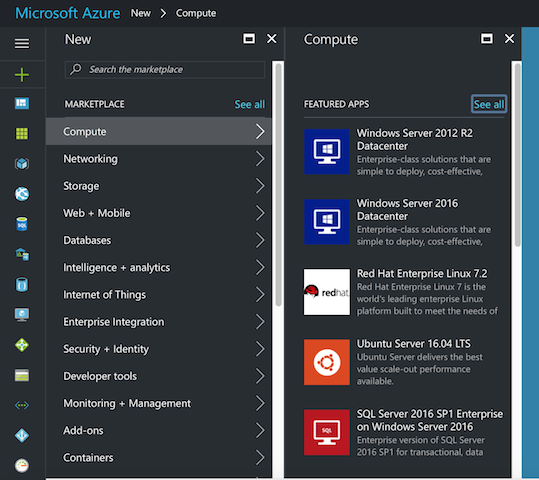539x480 pixels.
Task: Expand the Networking category chevron
Action: point(260,159)
